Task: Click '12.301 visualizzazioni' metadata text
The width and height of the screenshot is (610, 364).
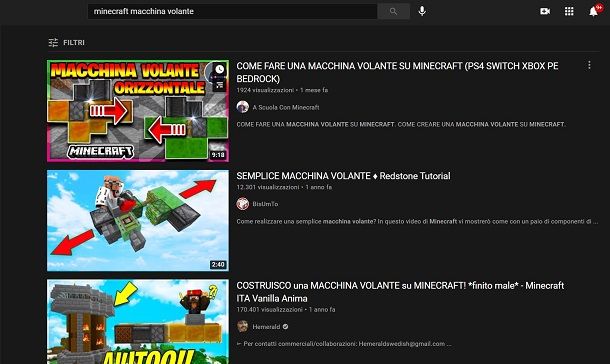Action: click(268, 187)
